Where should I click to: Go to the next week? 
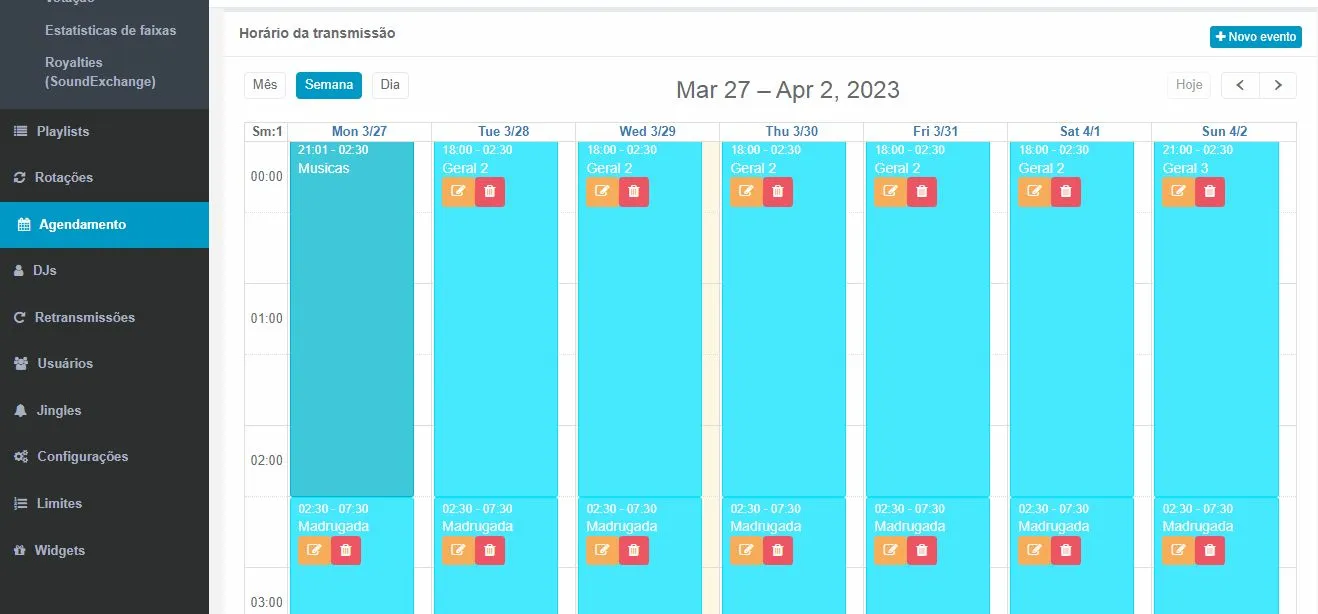[x=1278, y=85]
